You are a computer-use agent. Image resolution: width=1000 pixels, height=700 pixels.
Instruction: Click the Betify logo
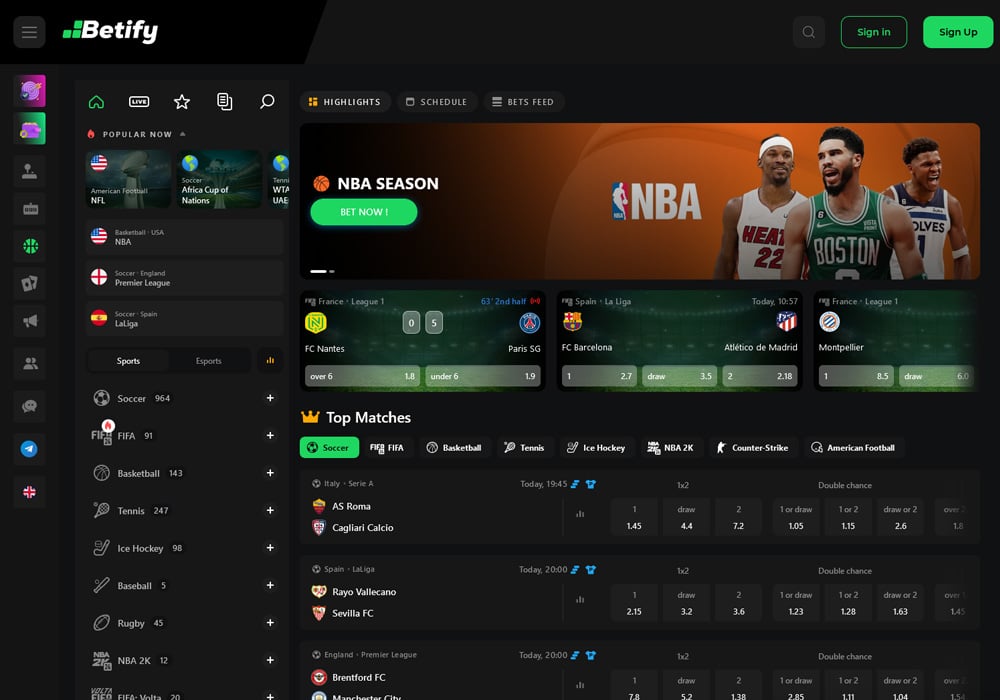[x=110, y=31]
